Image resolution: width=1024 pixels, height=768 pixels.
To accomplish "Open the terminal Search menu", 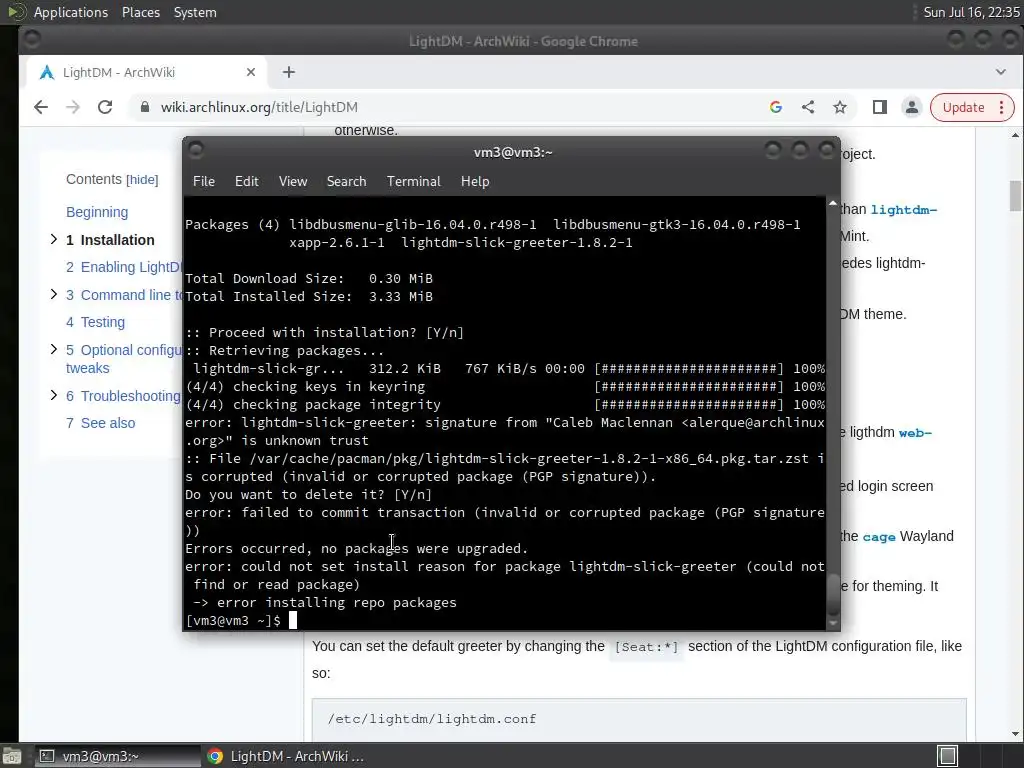I will click(346, 182).
